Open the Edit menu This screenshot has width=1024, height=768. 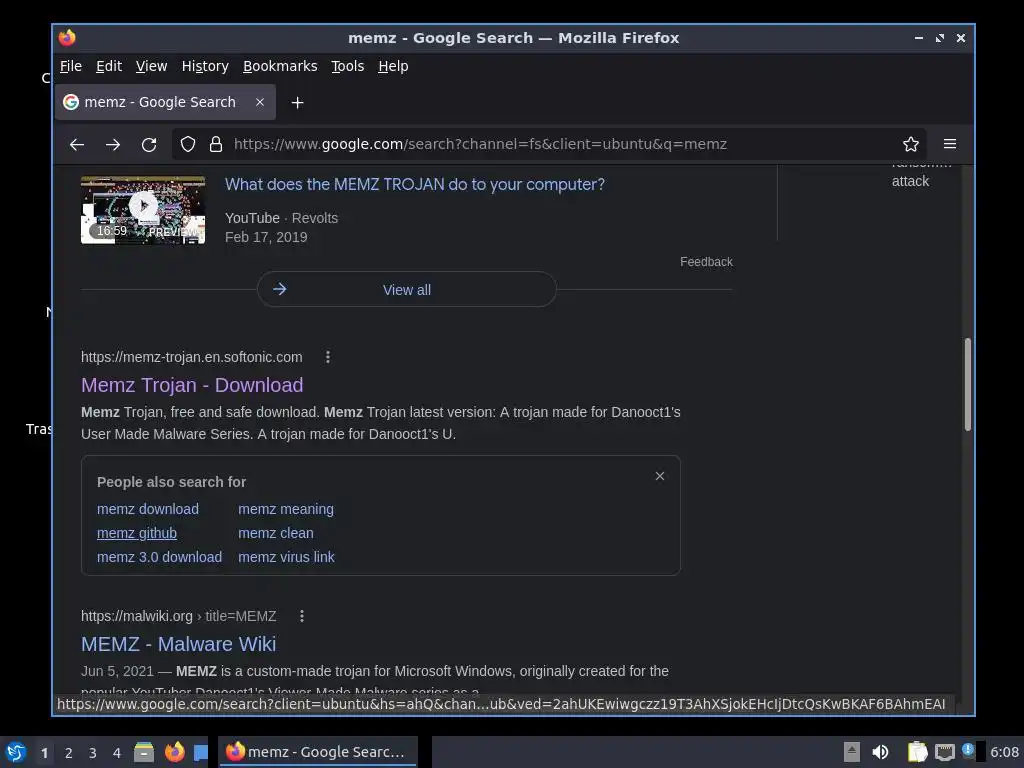[109, 66]
